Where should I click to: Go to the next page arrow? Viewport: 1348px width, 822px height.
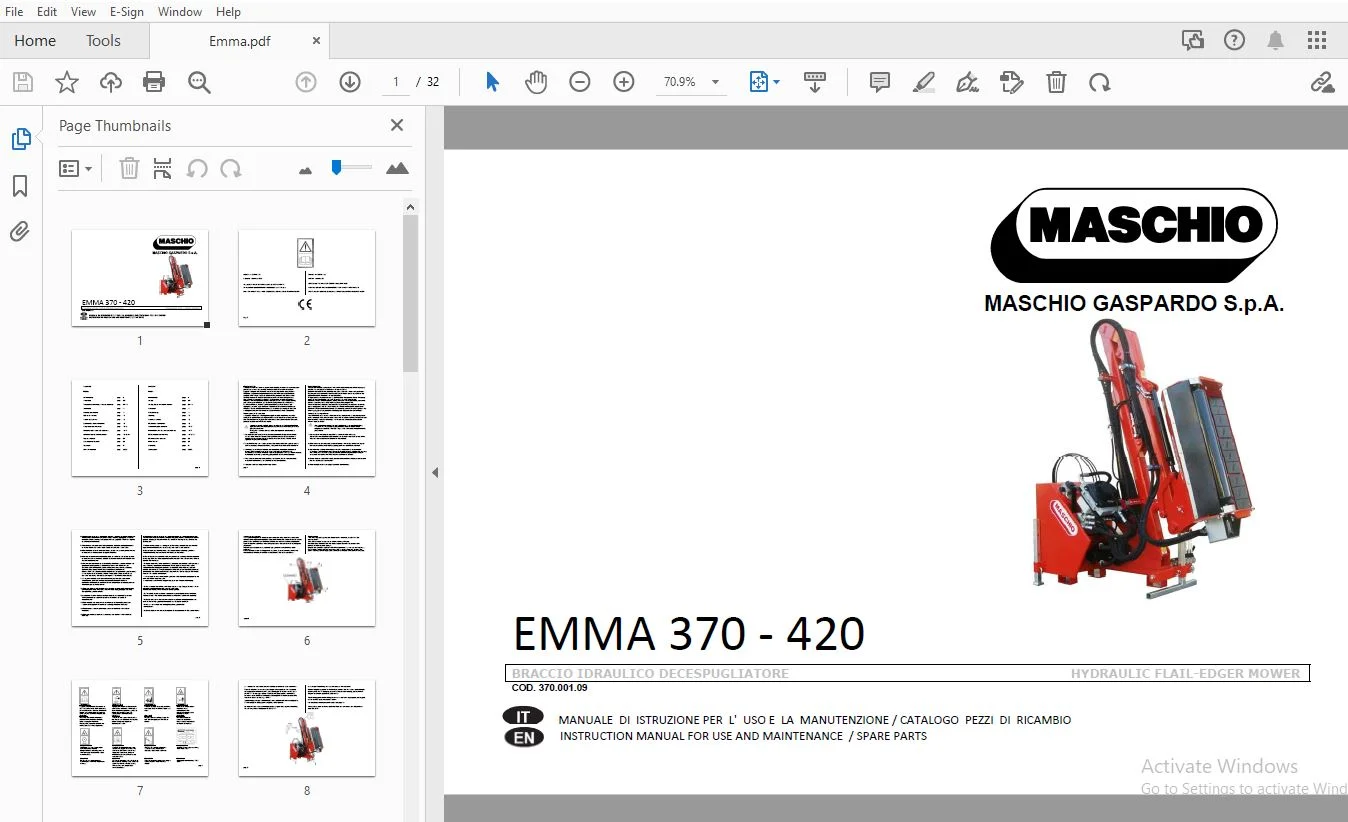pos(350,82)
